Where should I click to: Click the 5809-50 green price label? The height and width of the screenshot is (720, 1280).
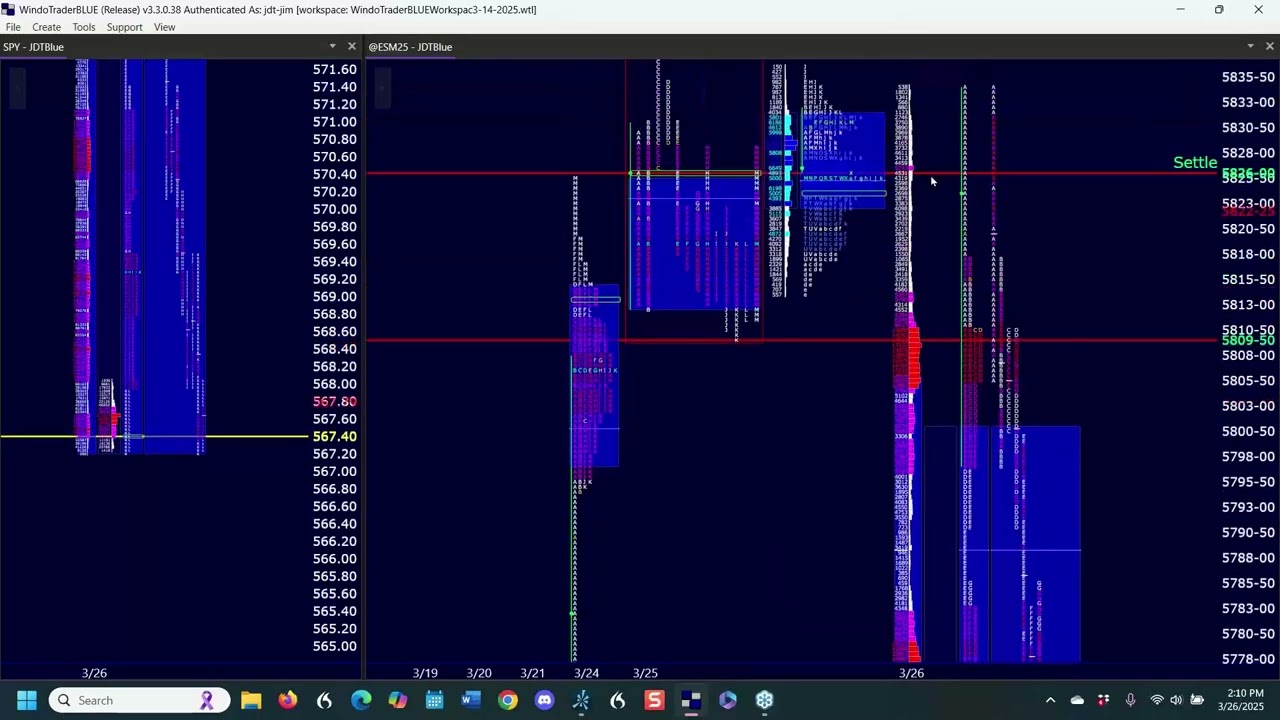point(1249,341)
